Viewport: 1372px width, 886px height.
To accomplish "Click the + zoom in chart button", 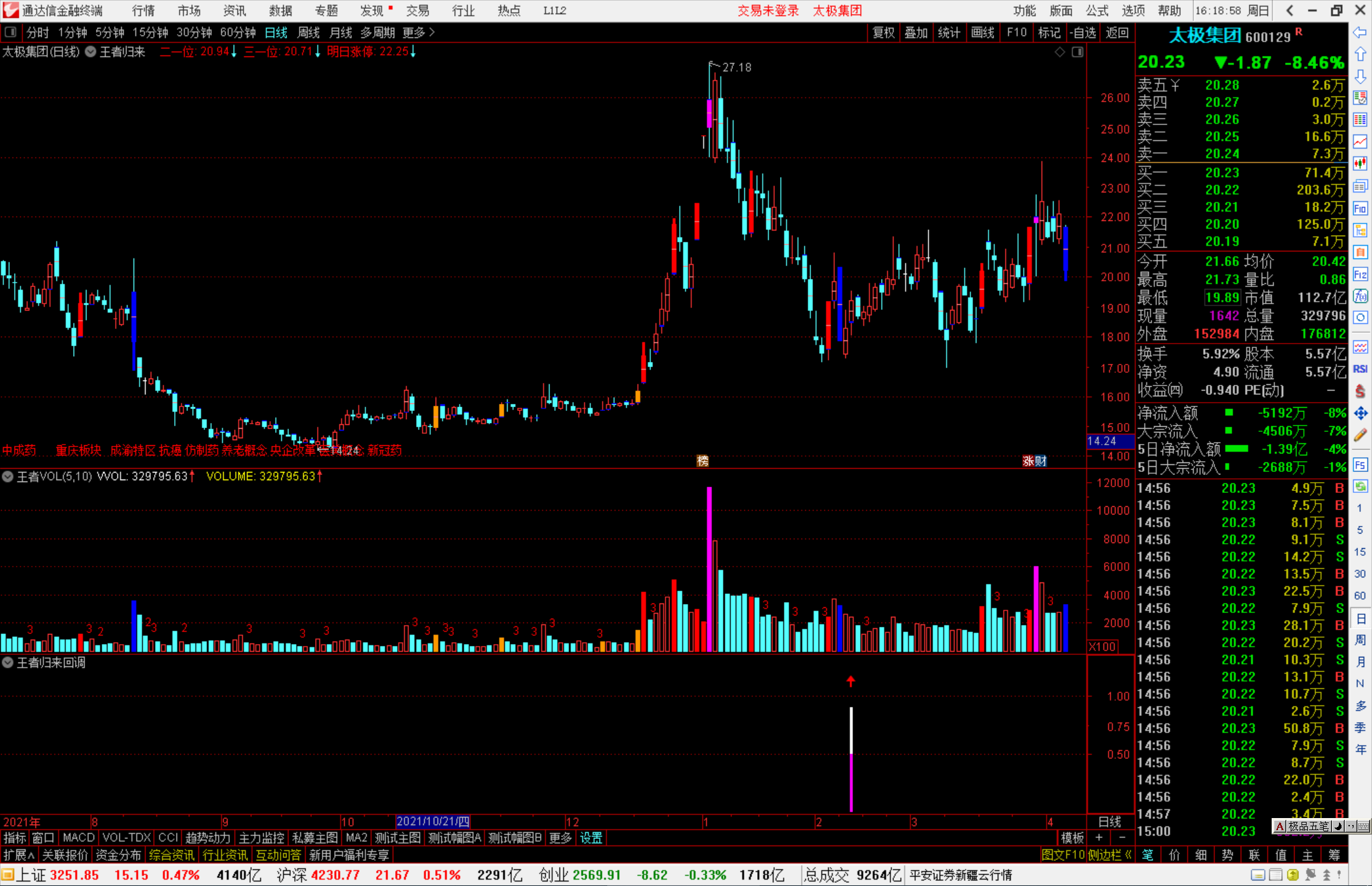I will click(1099, 838).
